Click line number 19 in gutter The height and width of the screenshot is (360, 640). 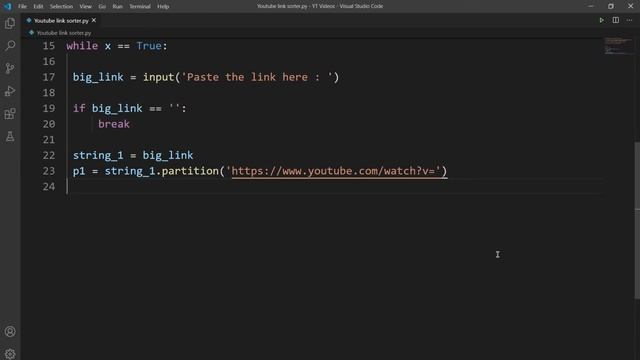(x=49, y=108)
